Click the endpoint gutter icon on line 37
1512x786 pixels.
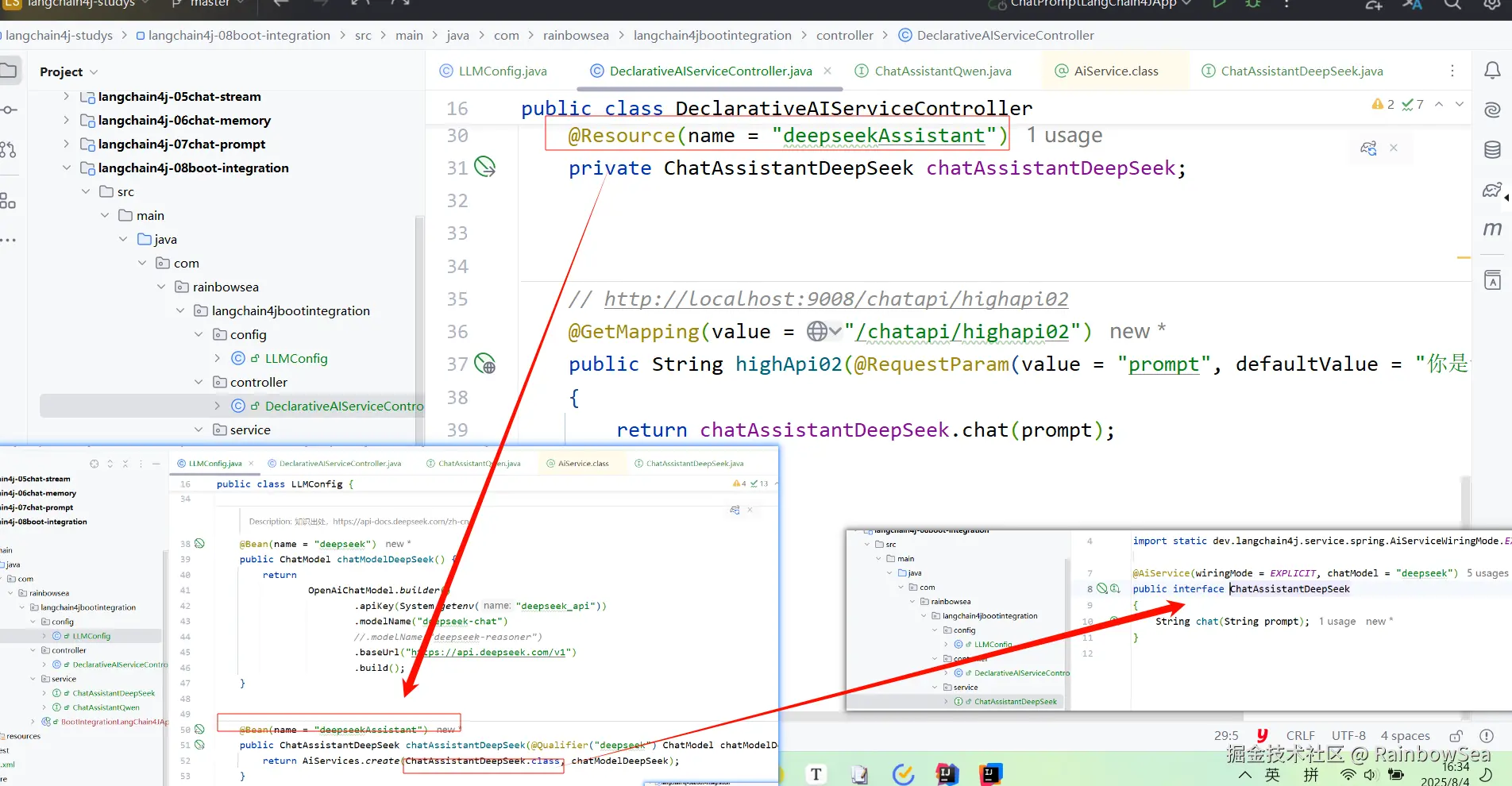[484, 364]
